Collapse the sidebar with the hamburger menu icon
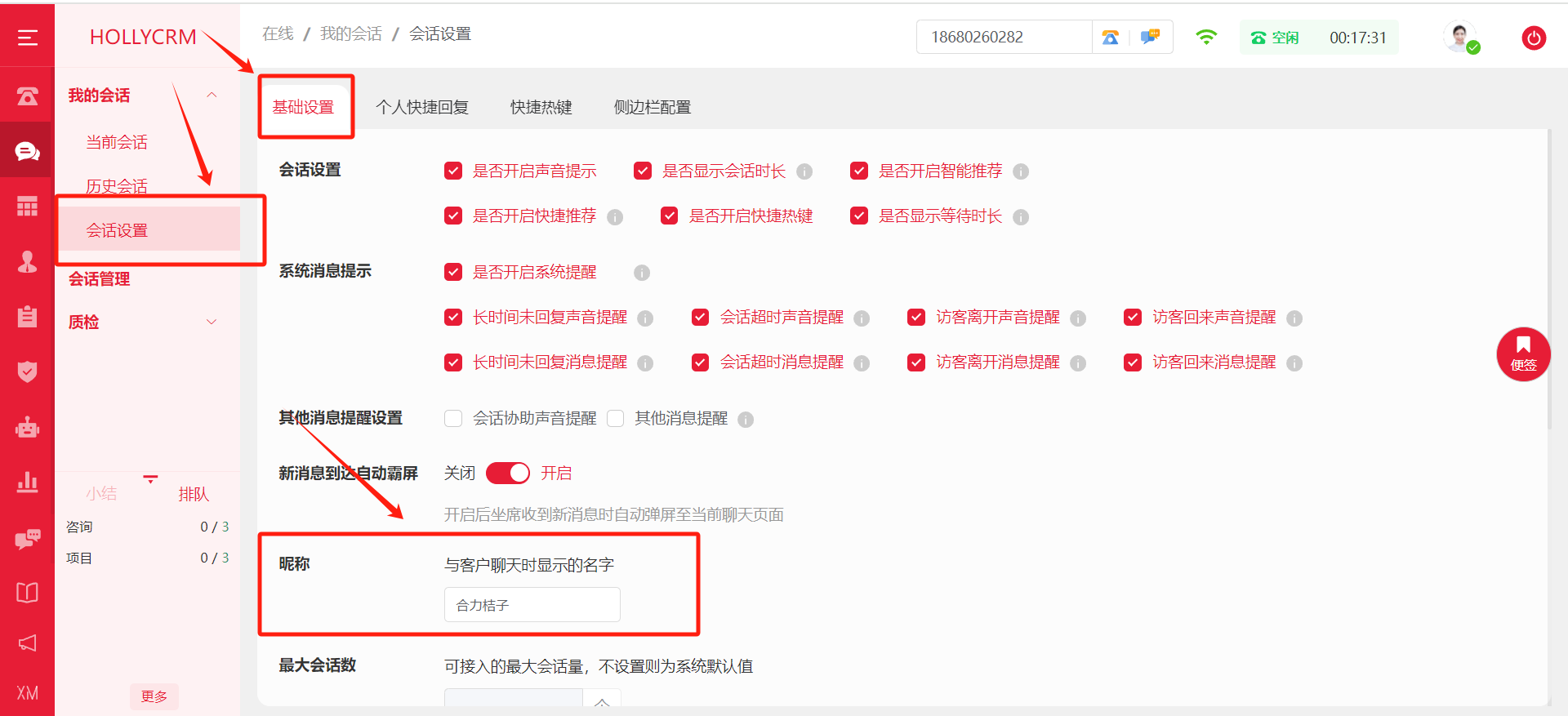This screenshot has width=1568, height=716. pos(28,38)
